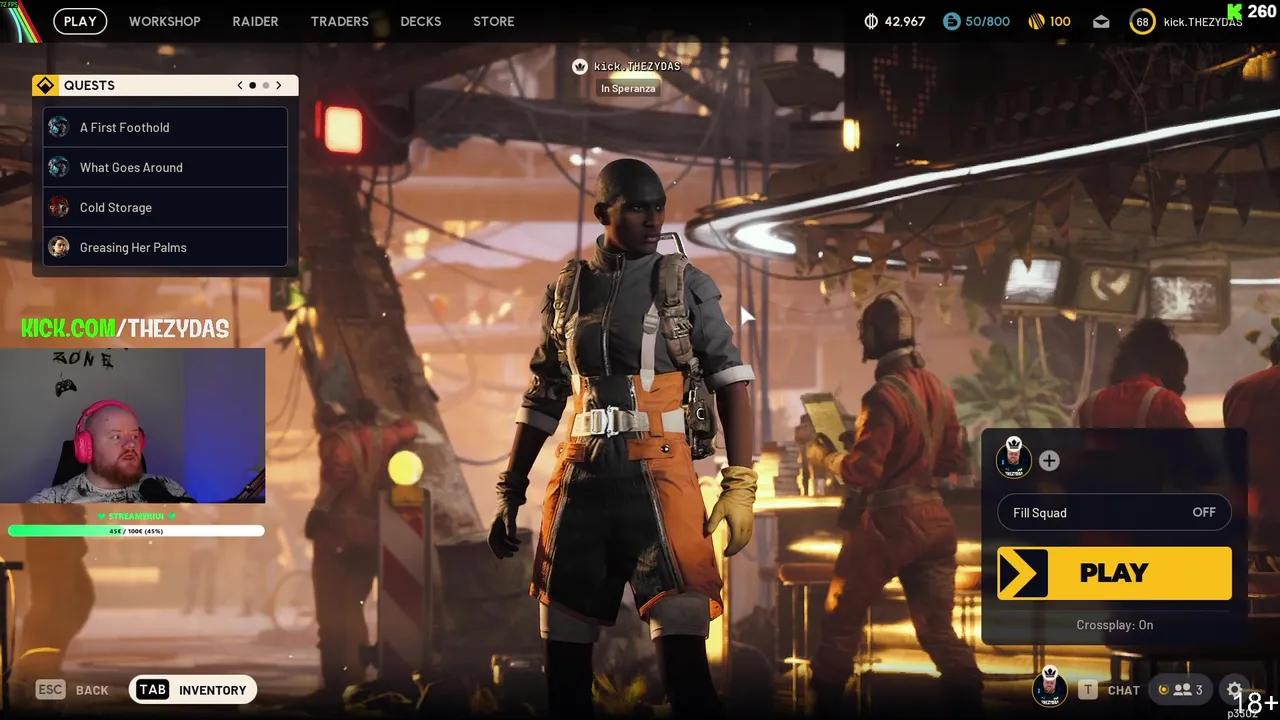
Task: Click the gold currency icon beside 100
Action: (1036, 21)
